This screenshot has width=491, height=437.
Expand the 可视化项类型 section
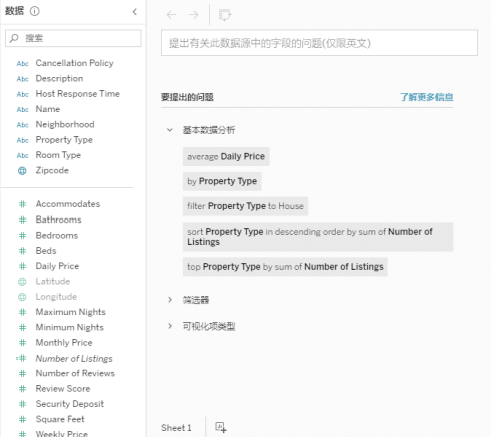click(x=170, y=326)
